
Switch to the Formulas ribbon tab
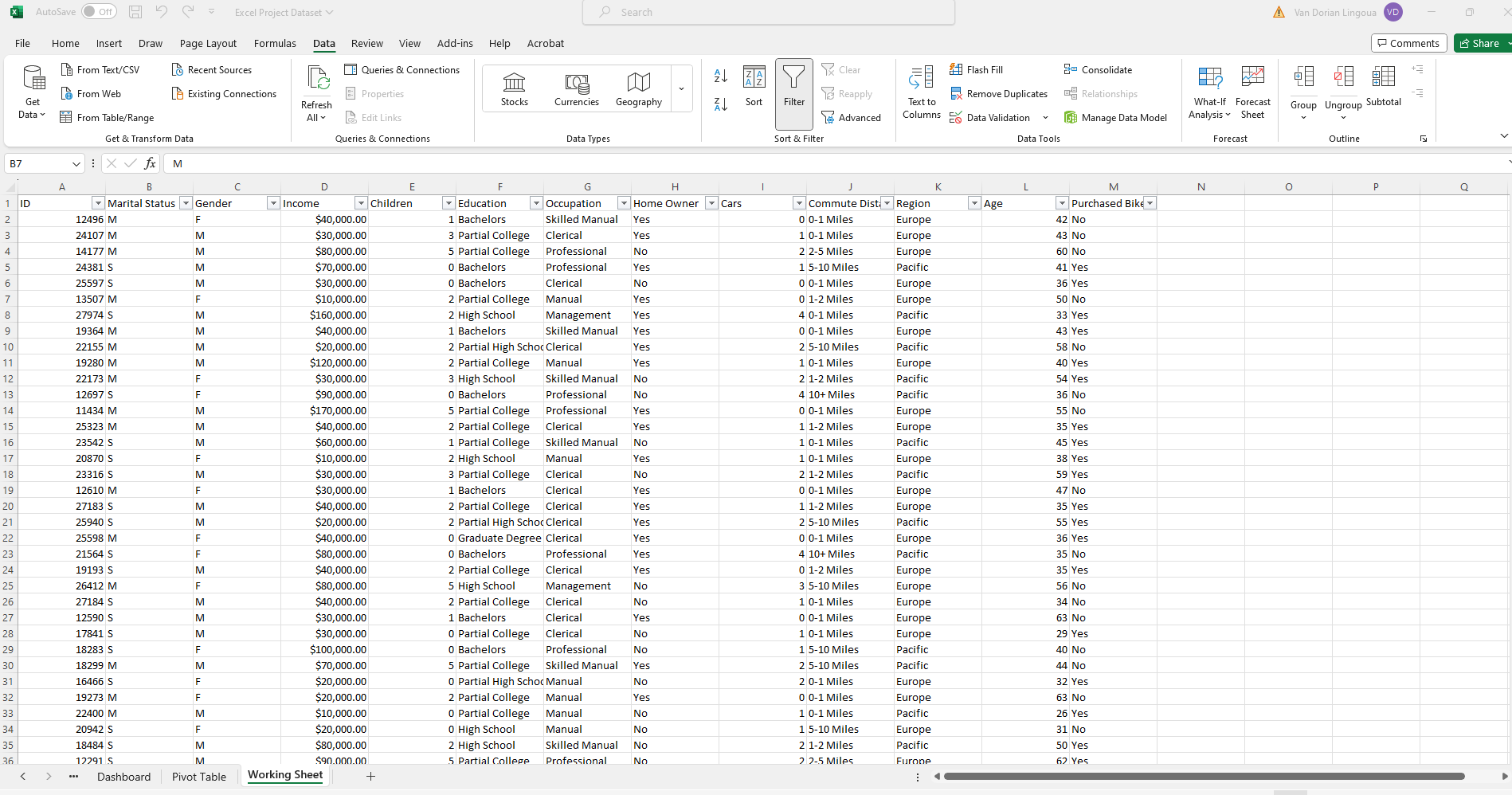[x=275, y=43]
